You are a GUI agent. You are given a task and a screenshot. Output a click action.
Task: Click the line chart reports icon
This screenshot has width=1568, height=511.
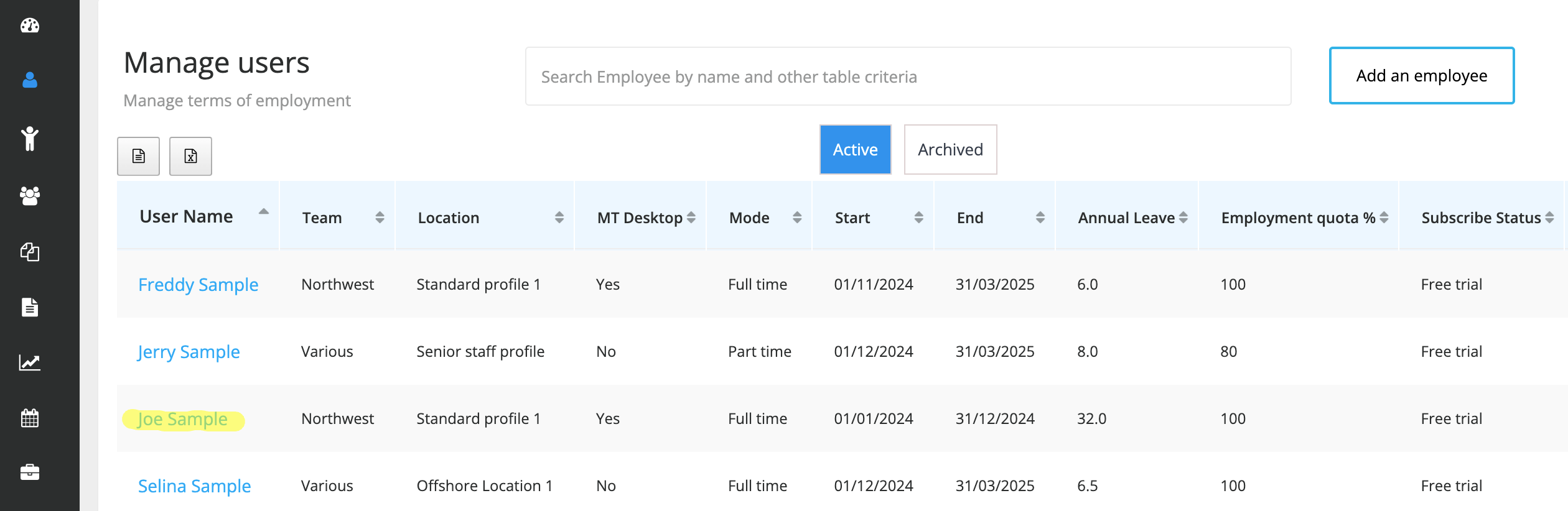pos(30,362)
